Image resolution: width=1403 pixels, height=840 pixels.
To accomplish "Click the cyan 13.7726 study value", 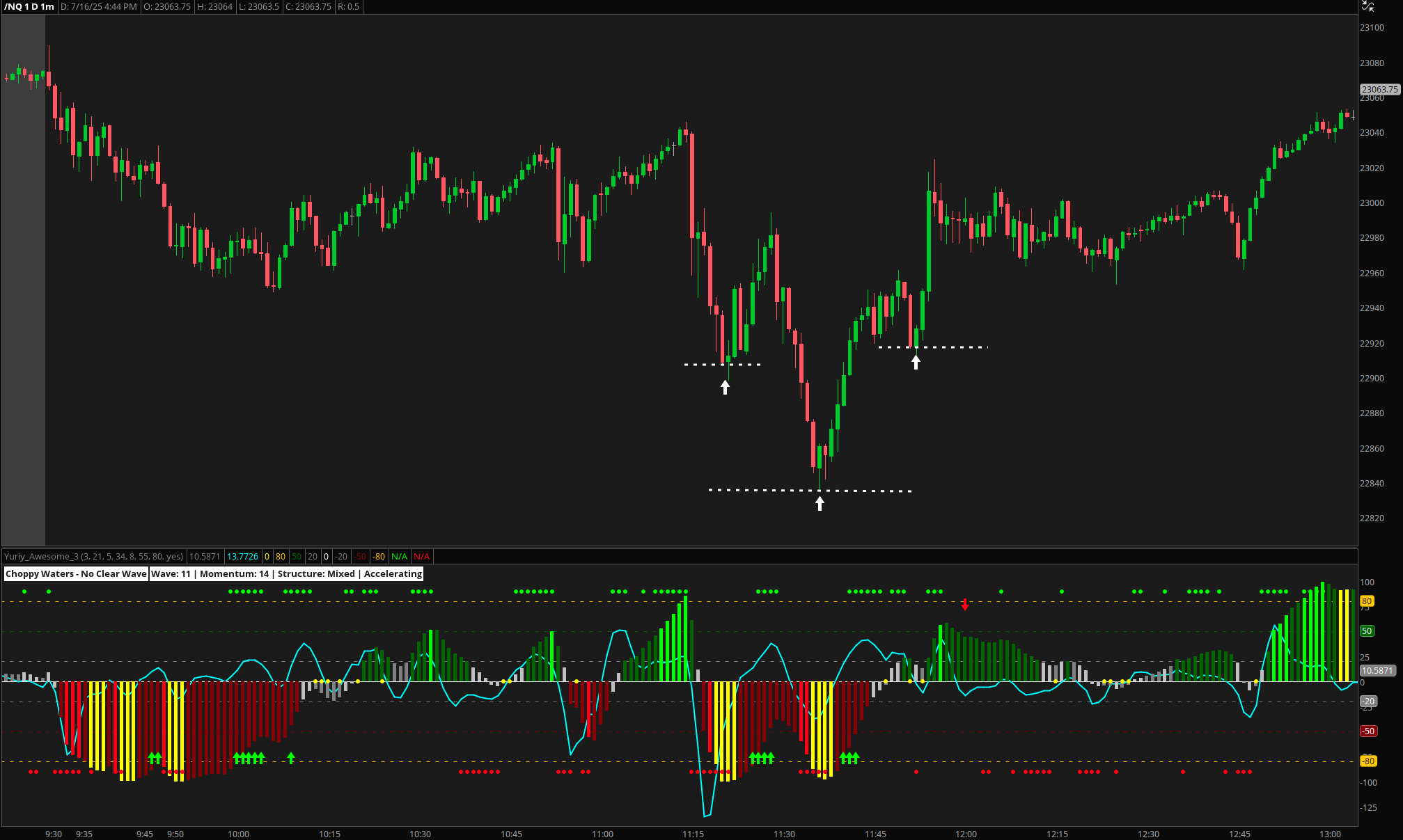I will [242, 556].
